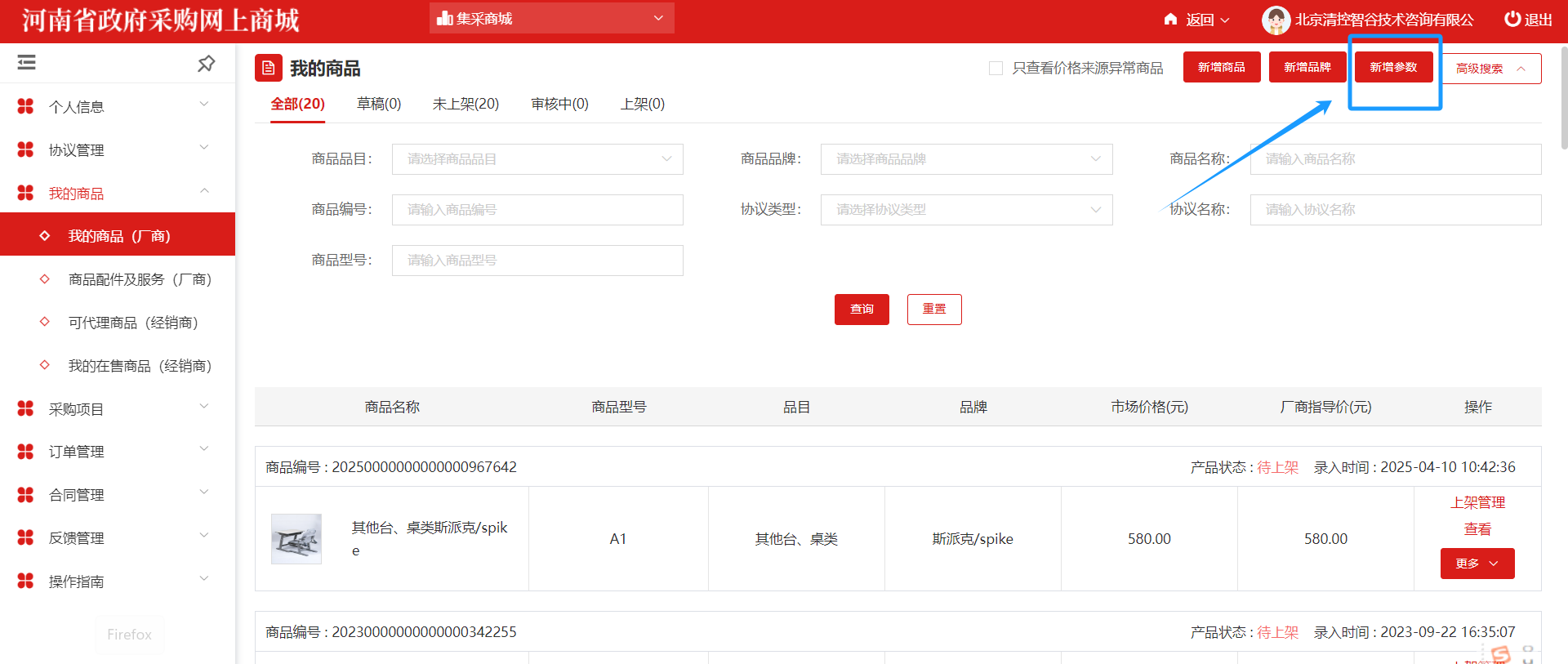The image size is (1568, 664).
Task: Enable 只查看价格来源异常商品 checkbox
Action: (996, 68)
